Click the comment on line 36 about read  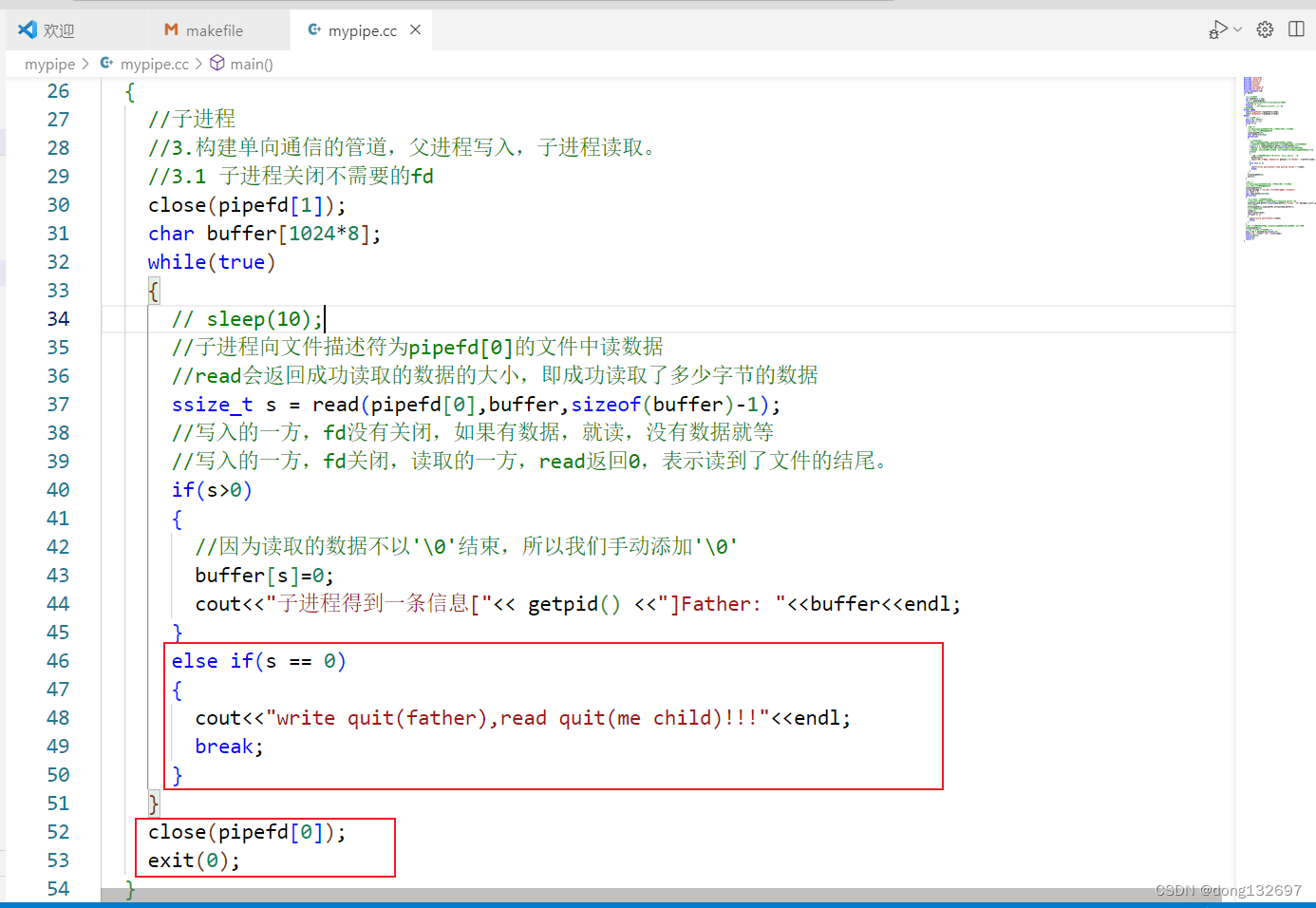point(495,375)
